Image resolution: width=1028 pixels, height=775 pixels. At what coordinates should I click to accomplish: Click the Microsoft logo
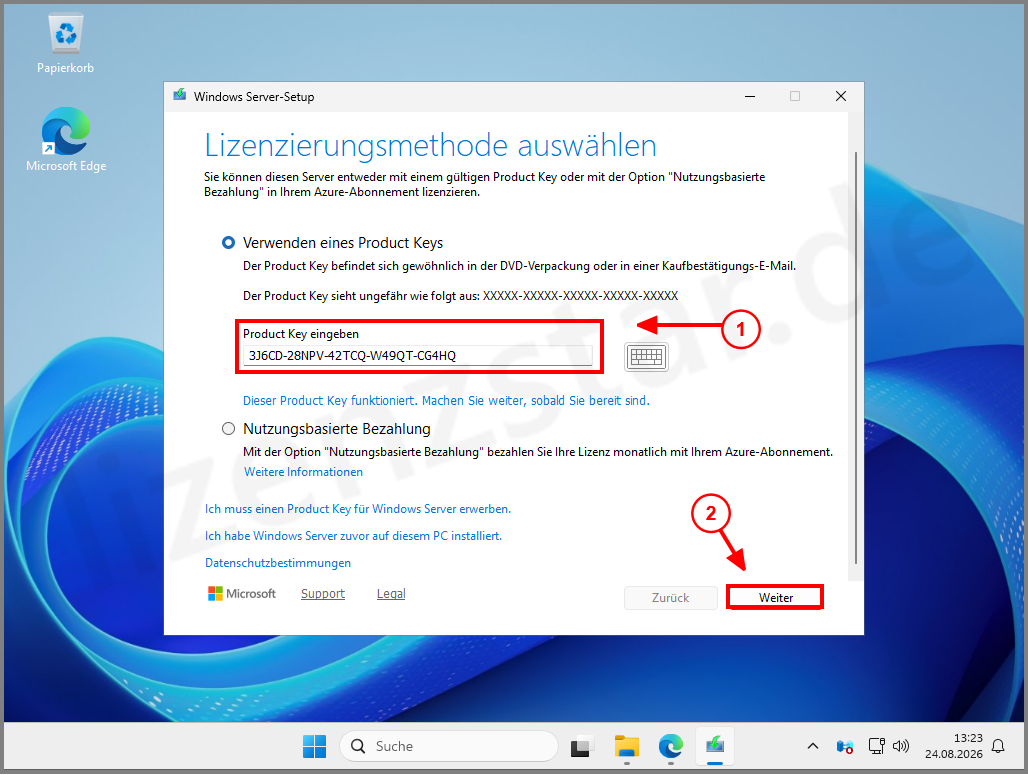pyautogui.click(x=241, y=593)
